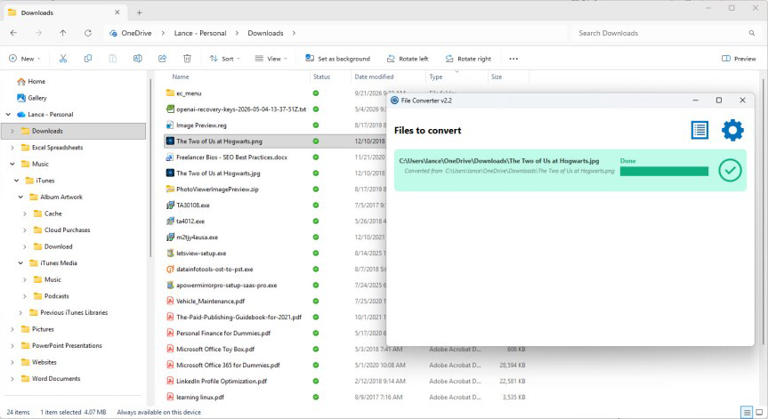Image resolution: width=768 pixels, height=419 pixels.
Task: Open a new tab with plus button
Action: (x=139, y=13)
